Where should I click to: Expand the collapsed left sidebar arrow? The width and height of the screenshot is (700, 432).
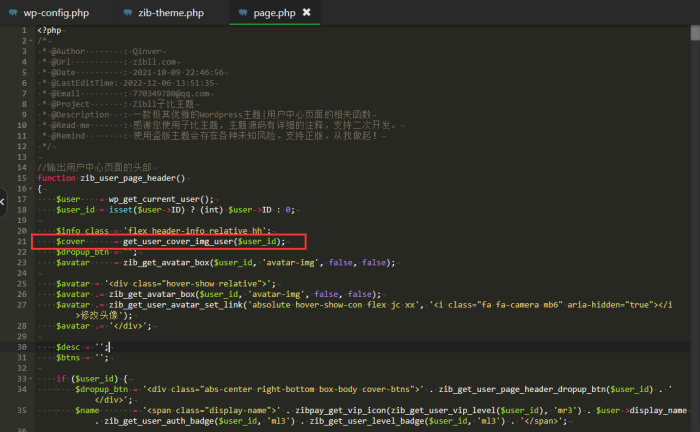pyautogui.click(x=3, y=201)
